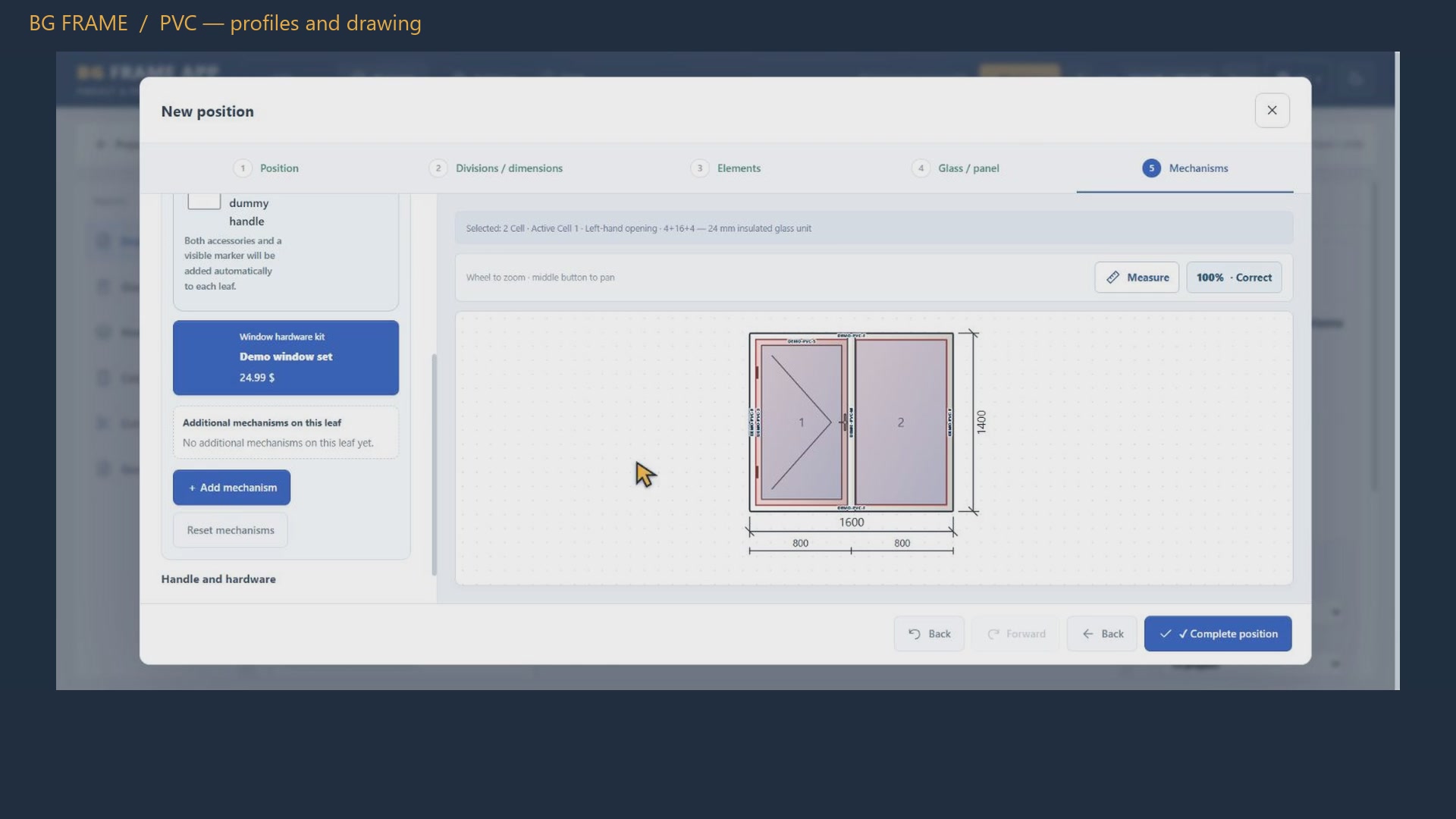Reset zoom with 100% Correct button

click(x=1234, y=278)
